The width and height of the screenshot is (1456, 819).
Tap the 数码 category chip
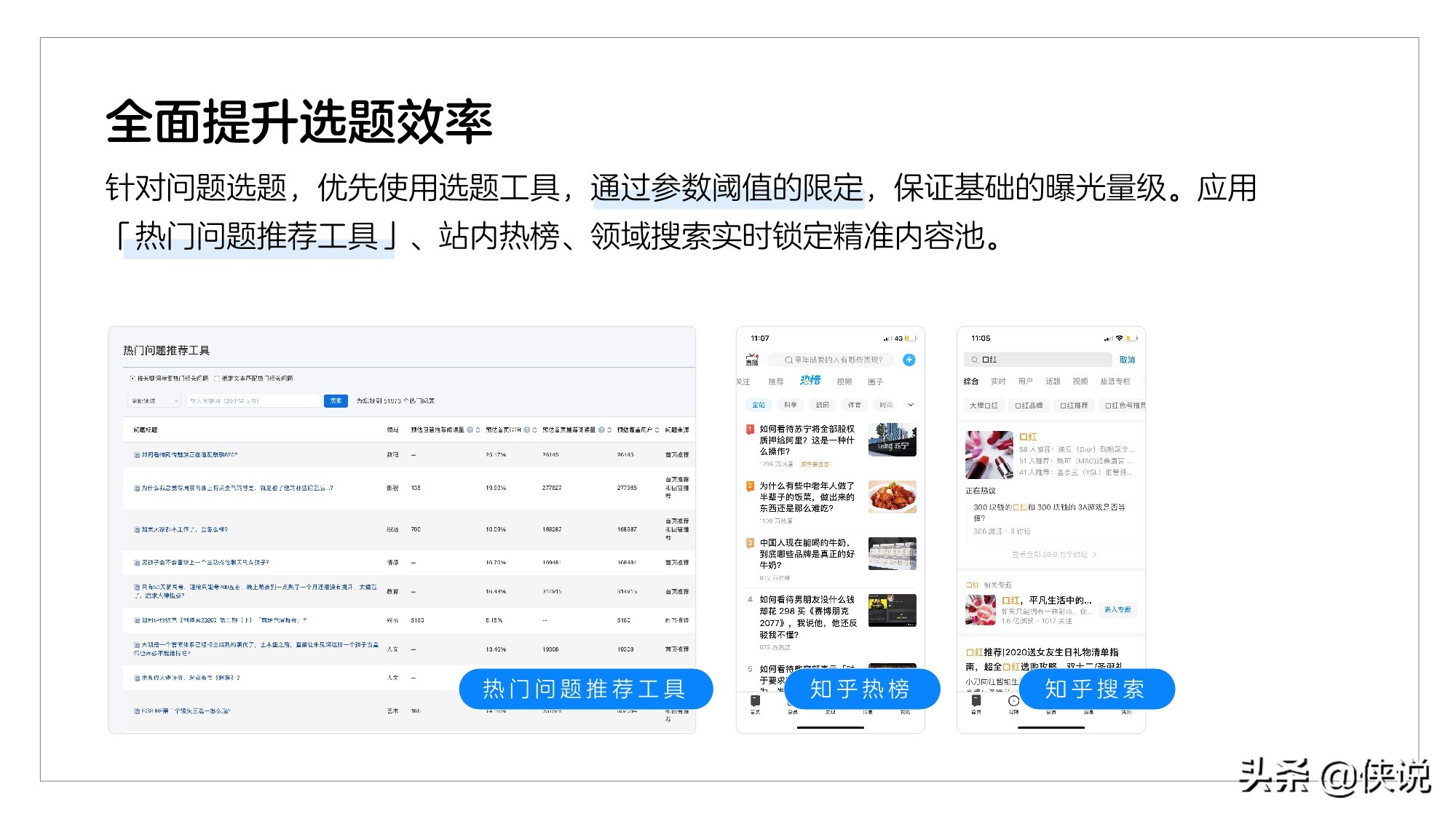click(822, 405)
